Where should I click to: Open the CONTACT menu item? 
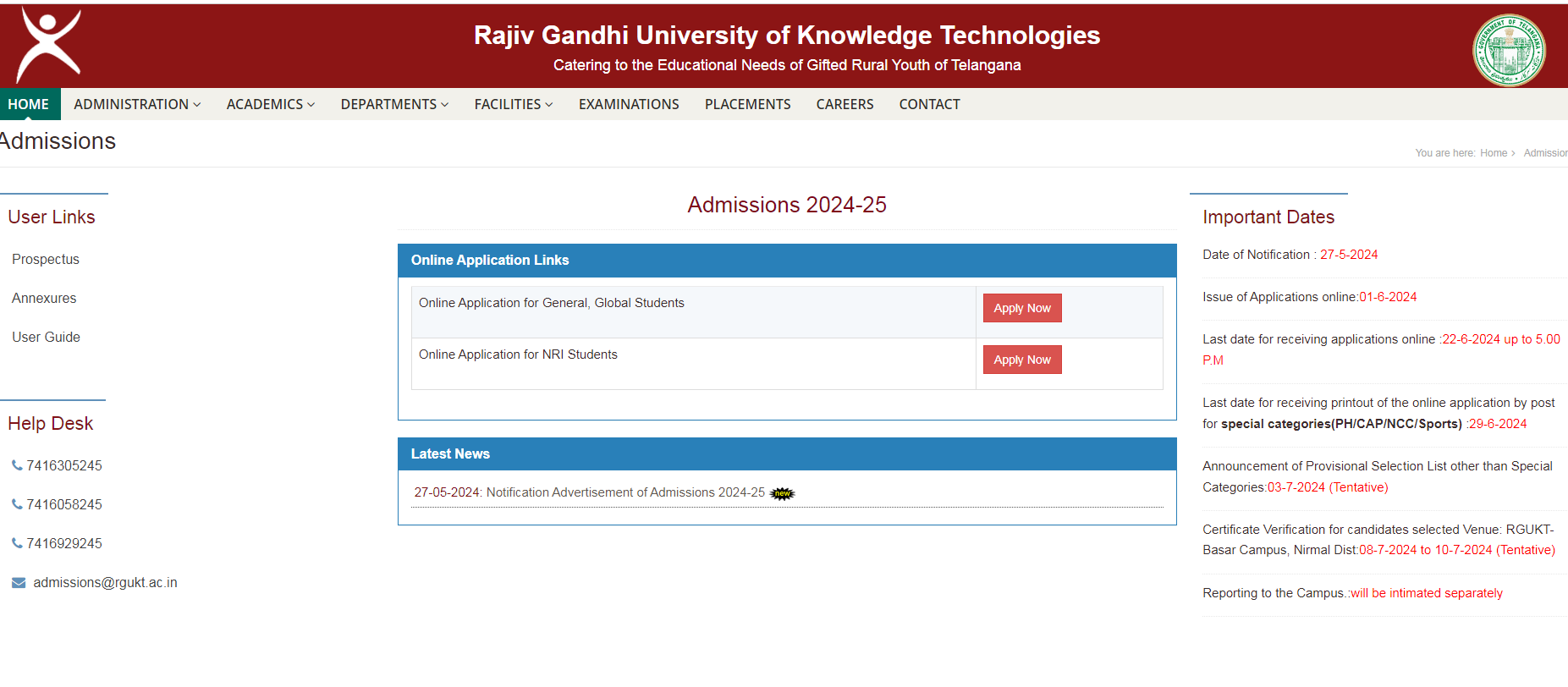929,104
